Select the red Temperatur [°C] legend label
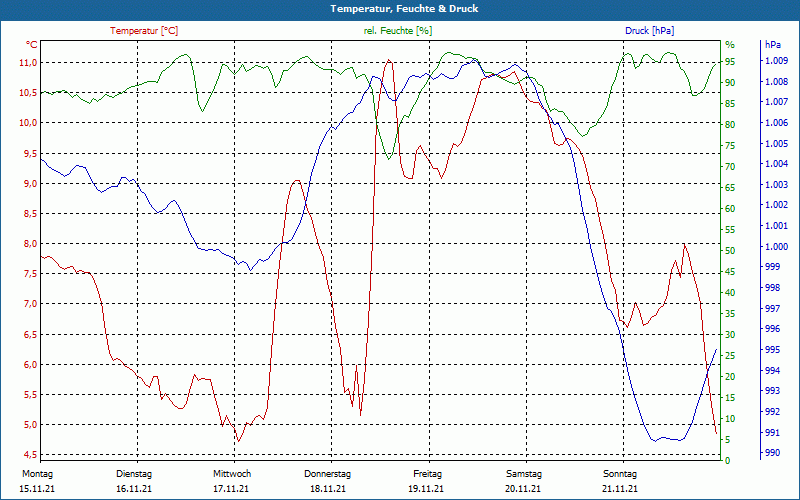The image size is (800, 500). click(144, 31)
